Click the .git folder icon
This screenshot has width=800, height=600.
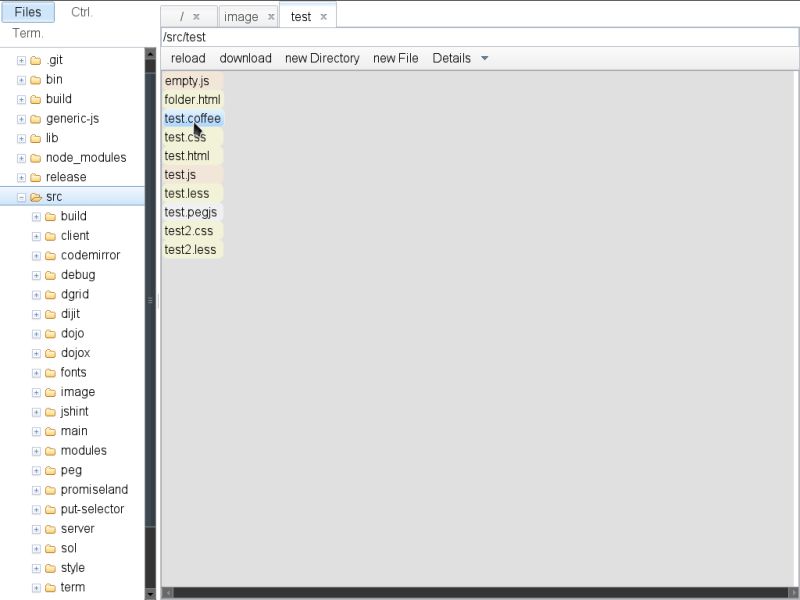[34, 59]
